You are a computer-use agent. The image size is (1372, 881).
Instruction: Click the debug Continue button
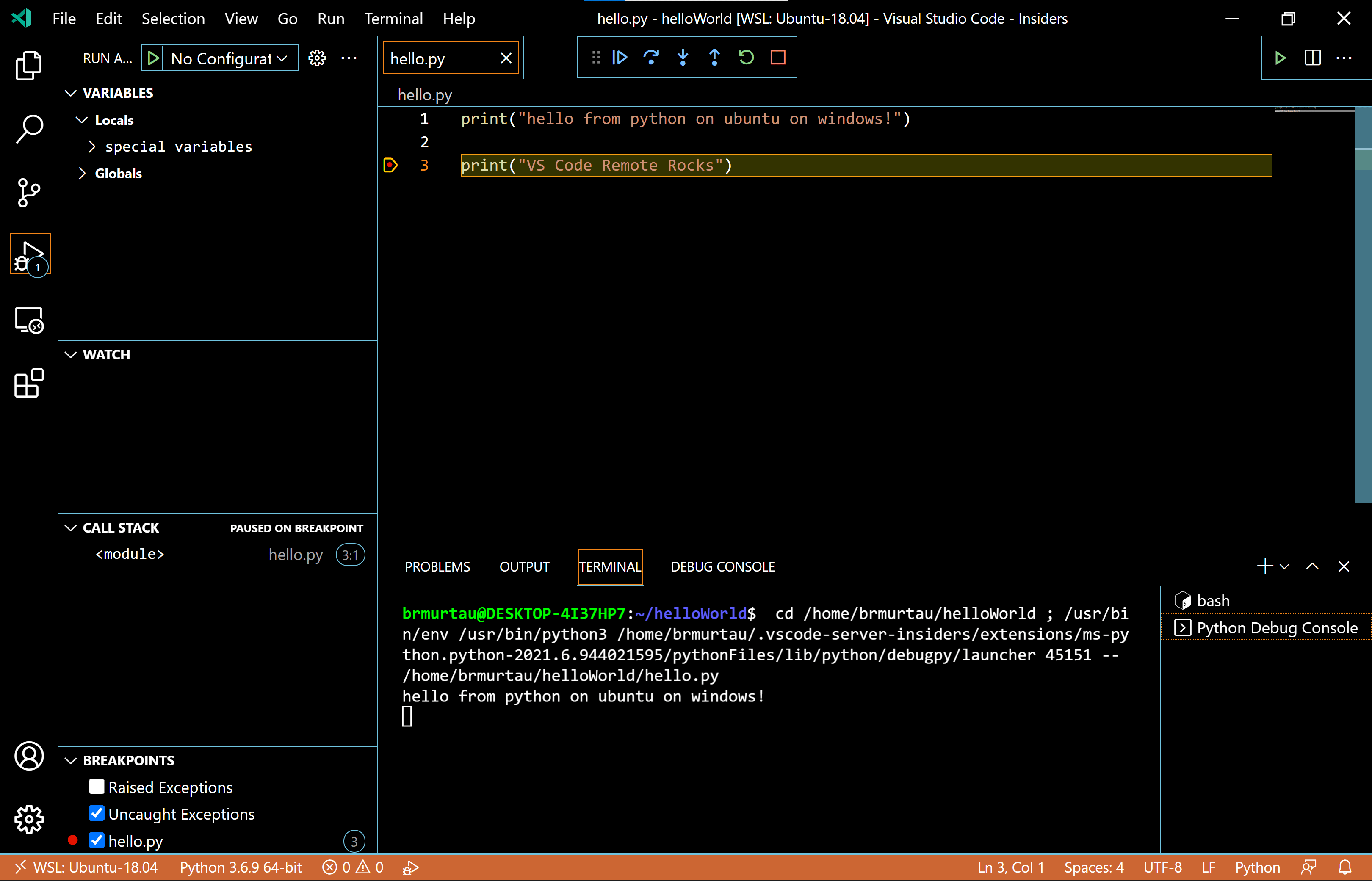pyautogui.click(x=620, y=58)
